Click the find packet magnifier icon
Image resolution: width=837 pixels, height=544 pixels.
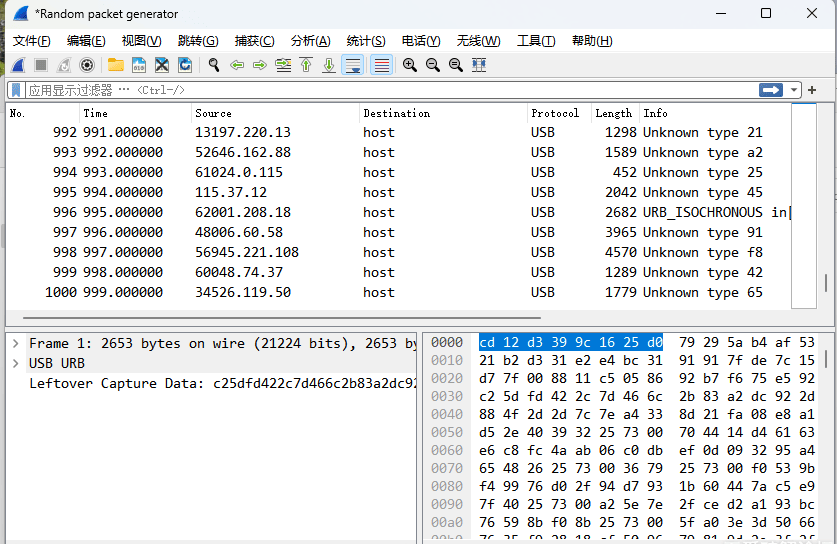click(x=213, y=65)
